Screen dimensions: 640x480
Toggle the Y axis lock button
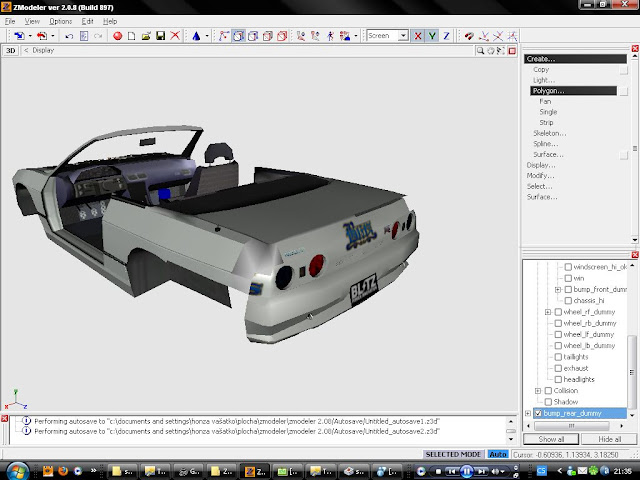[432, 36]
